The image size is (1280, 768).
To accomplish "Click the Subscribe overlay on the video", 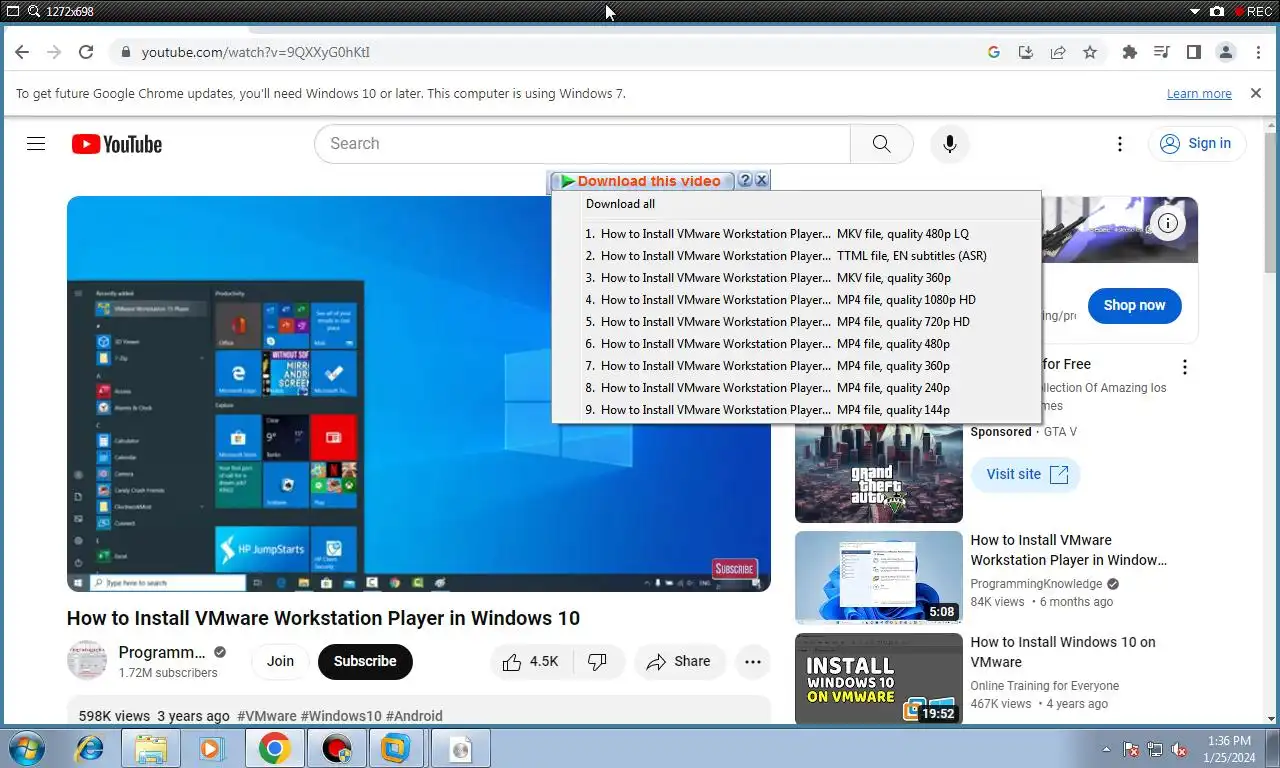I will click(x=734, y=568).
